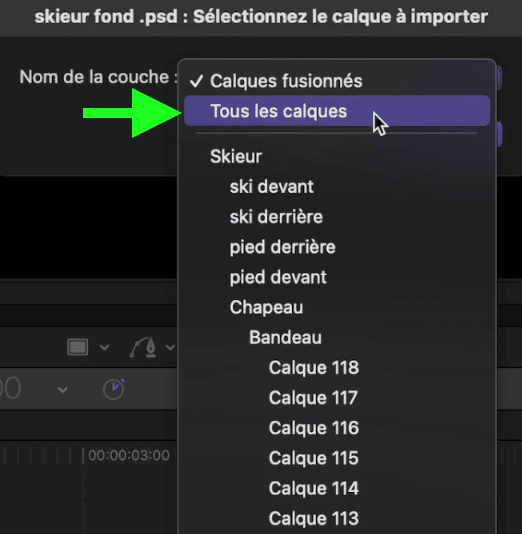Select the Bezier pen tool icon
Image resolution: width=522 pixels, height=534 pixels.
(x=143, y=347)
